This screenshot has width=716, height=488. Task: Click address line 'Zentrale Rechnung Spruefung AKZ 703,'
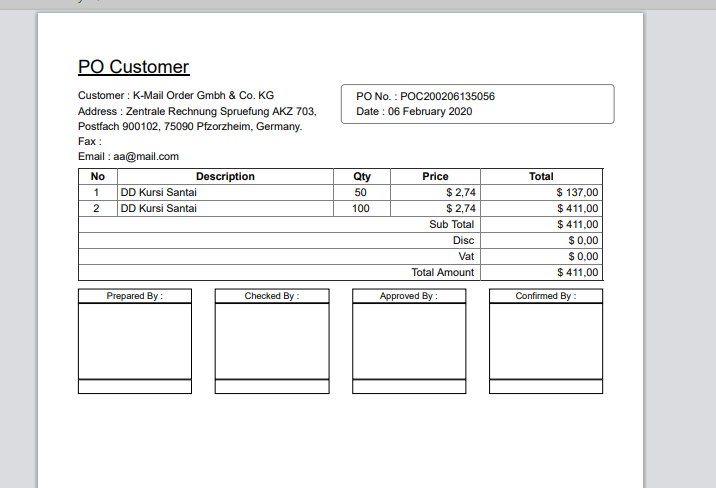(x=221, y=111)
